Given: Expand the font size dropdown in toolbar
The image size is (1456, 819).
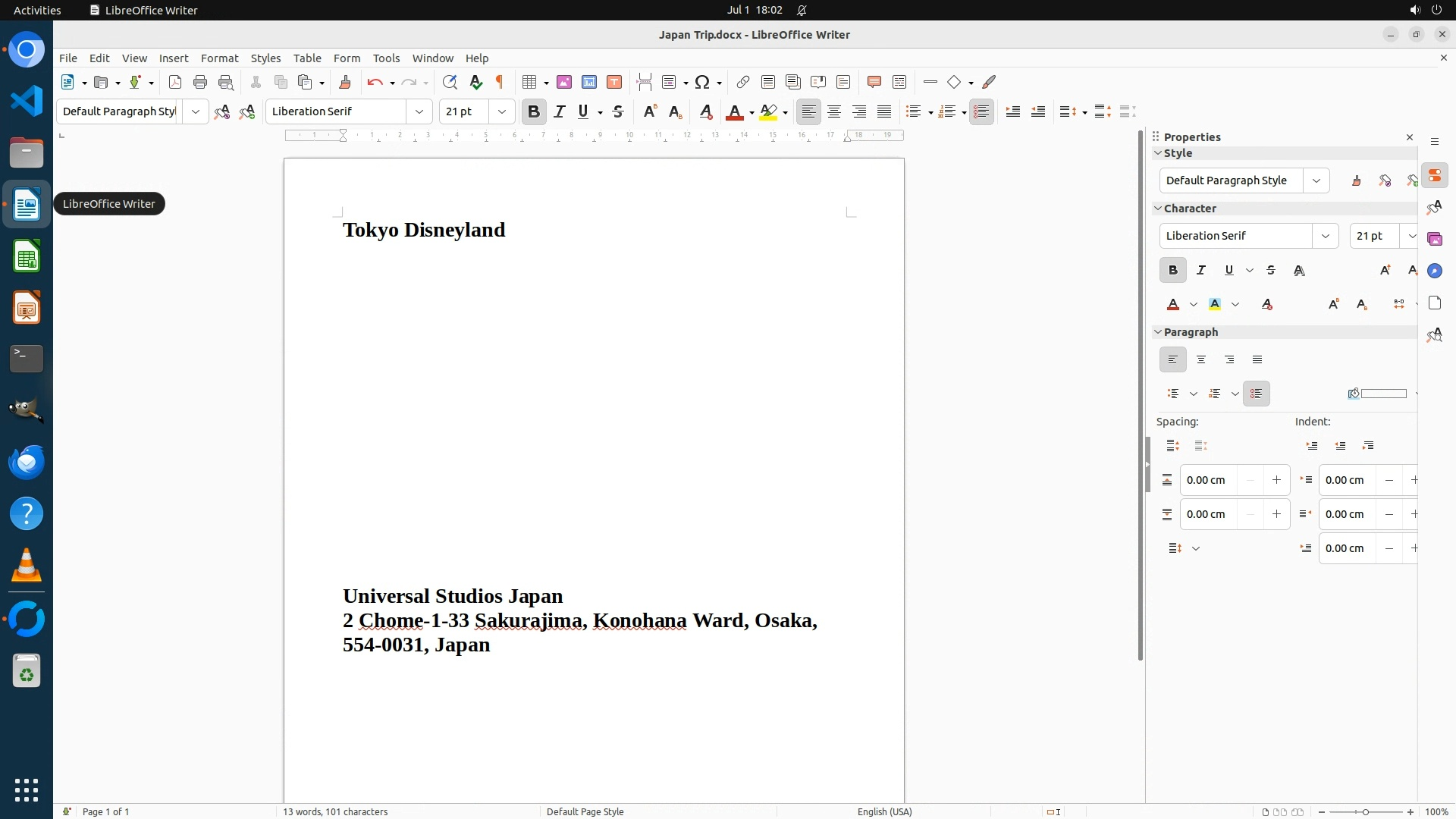Looking at the screenshot, I should tap(502, 111).
